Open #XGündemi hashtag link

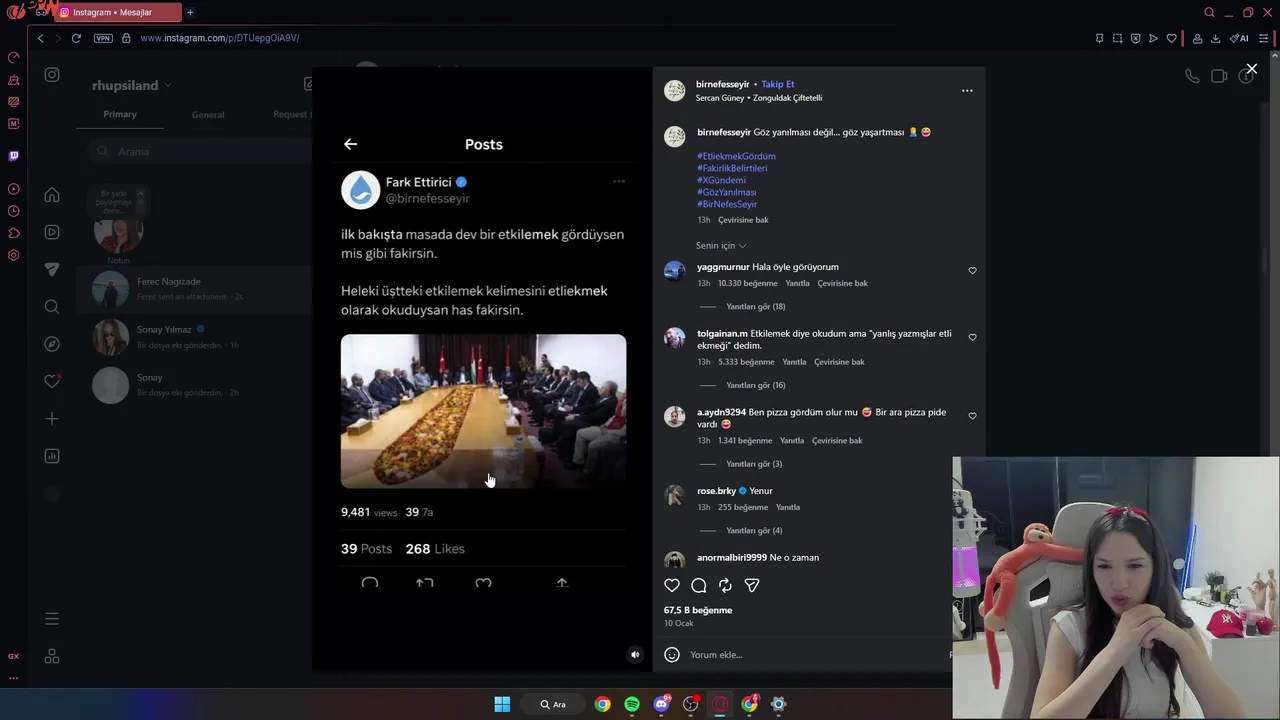pos(721,180)
